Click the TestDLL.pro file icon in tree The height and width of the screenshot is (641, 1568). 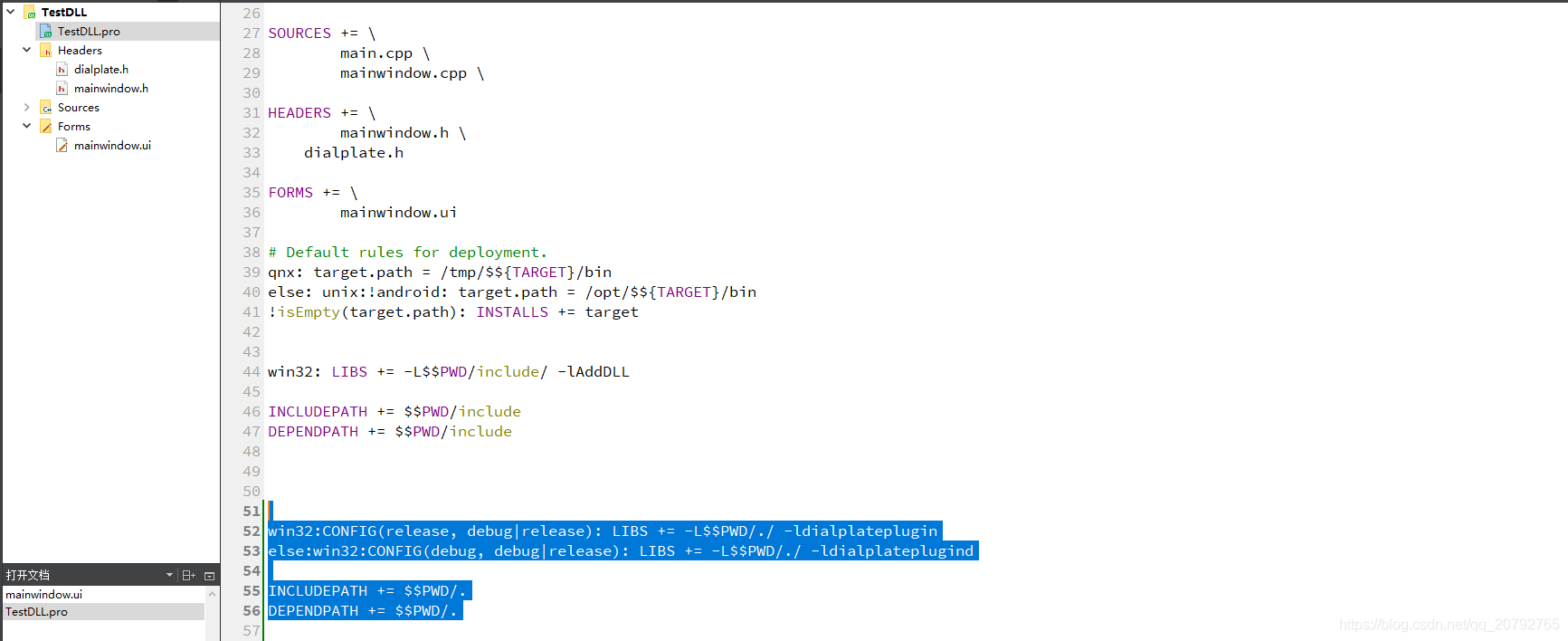point(46,31)
